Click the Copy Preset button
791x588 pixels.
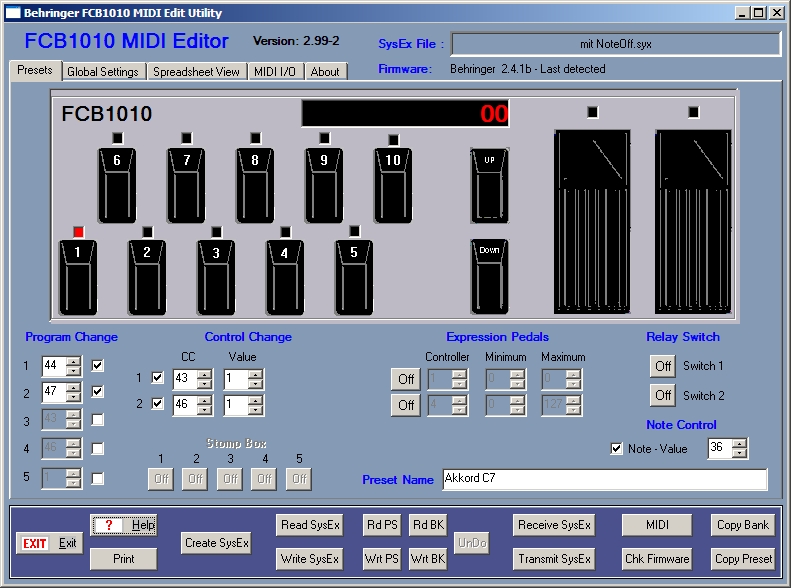tap(743, 559)
